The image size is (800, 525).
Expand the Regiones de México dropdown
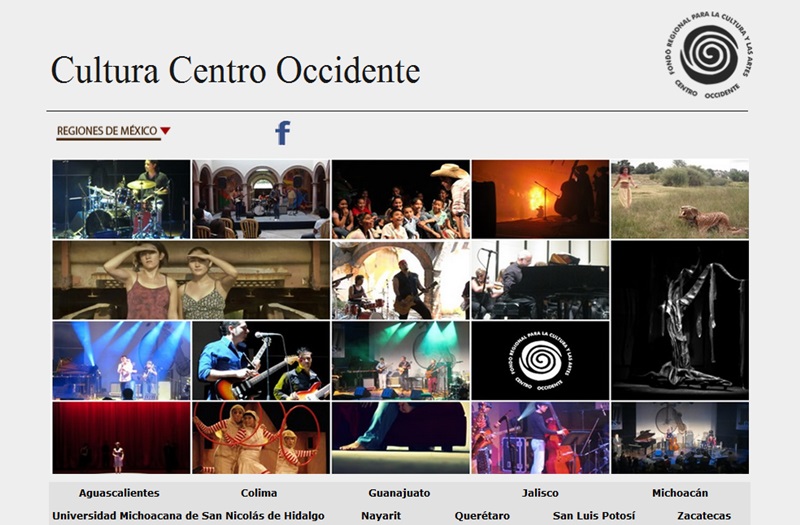113,131
